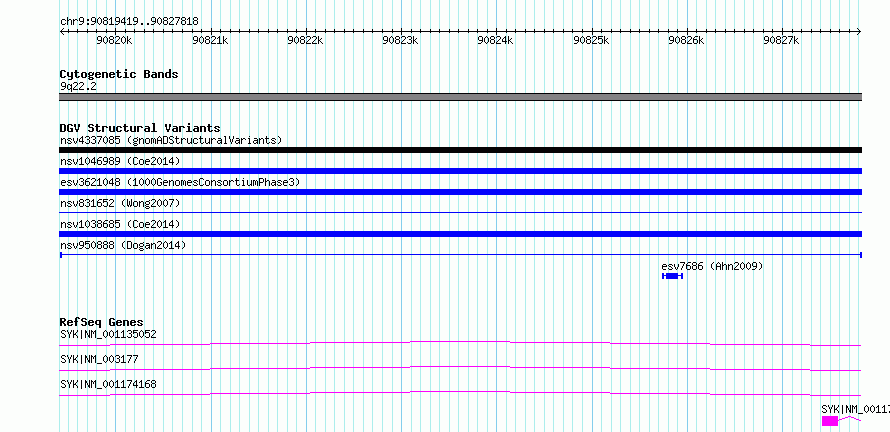Click the 90820k ruler tick label

coord(115,40)
